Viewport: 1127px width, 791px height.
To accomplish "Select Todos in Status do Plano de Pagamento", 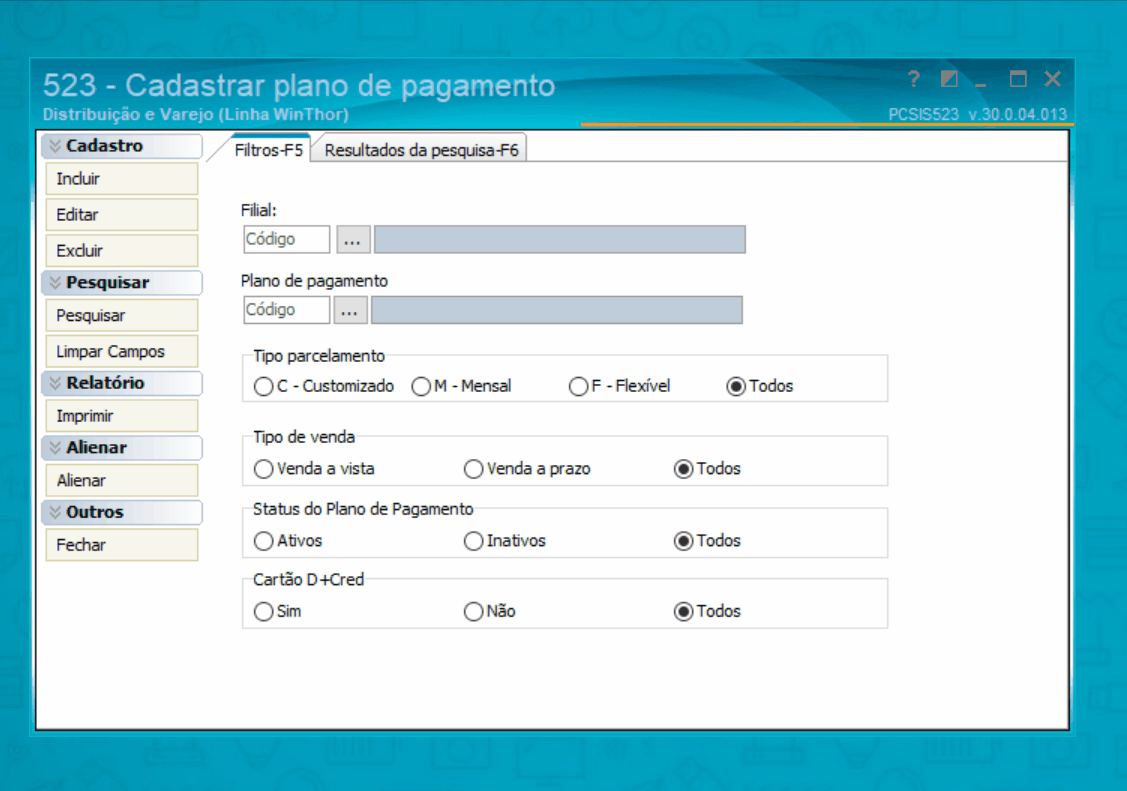I will pos(684,541).
